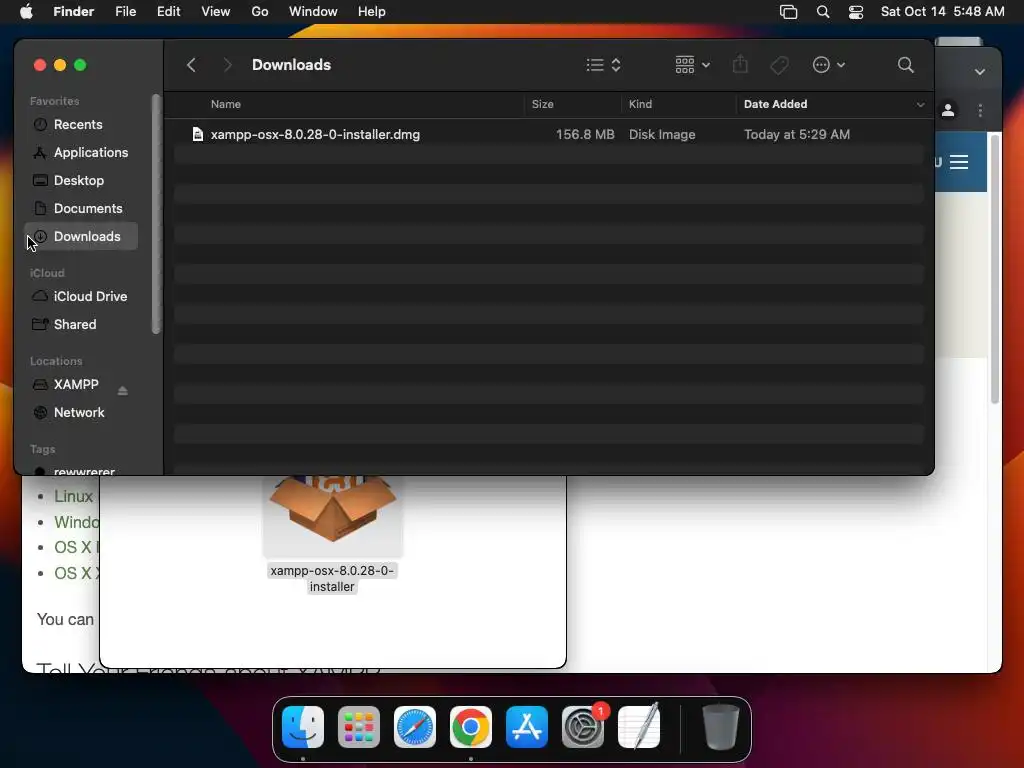The image size is (1024, 768).
Task: Open iCloud Drive in the sidebar
Action: click(81, 296)
